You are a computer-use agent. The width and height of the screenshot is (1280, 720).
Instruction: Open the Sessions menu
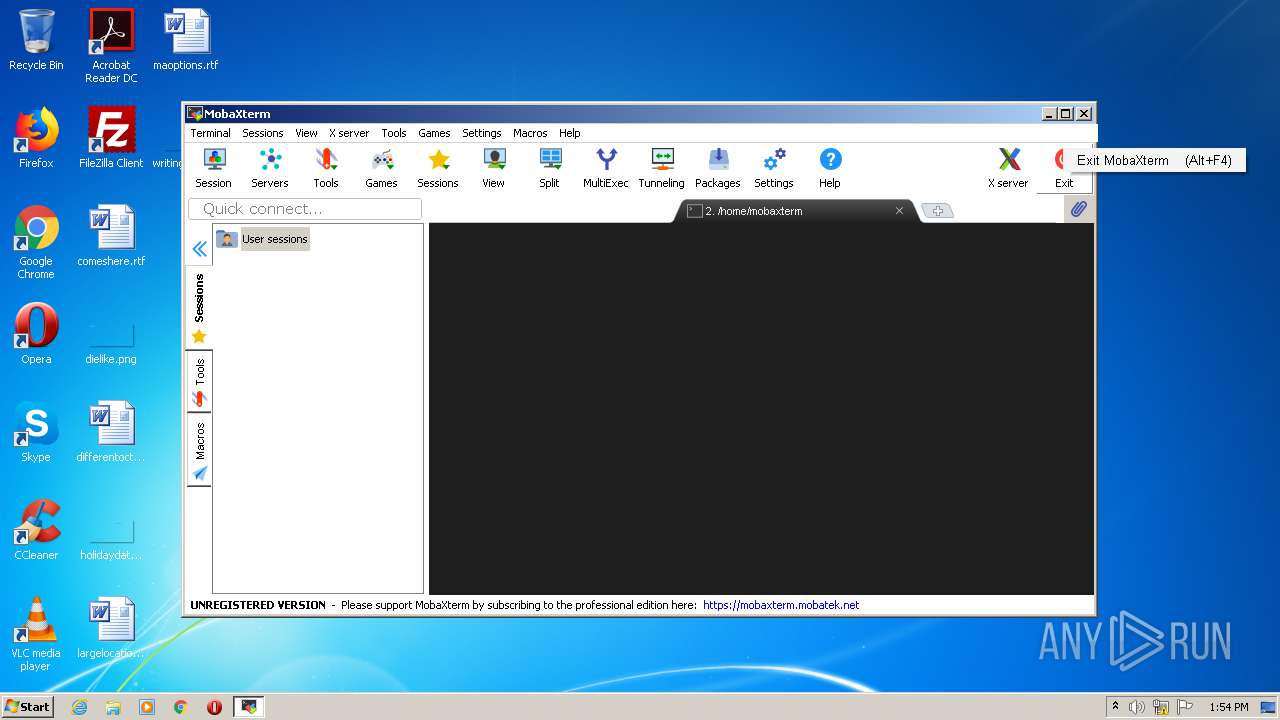(x=263, y=133)
